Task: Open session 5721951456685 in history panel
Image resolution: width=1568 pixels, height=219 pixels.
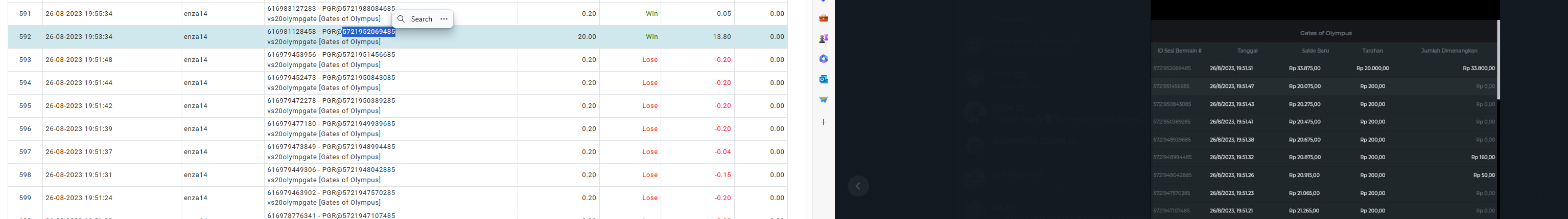Action: pyautogui.click(x=1171, y=86)
